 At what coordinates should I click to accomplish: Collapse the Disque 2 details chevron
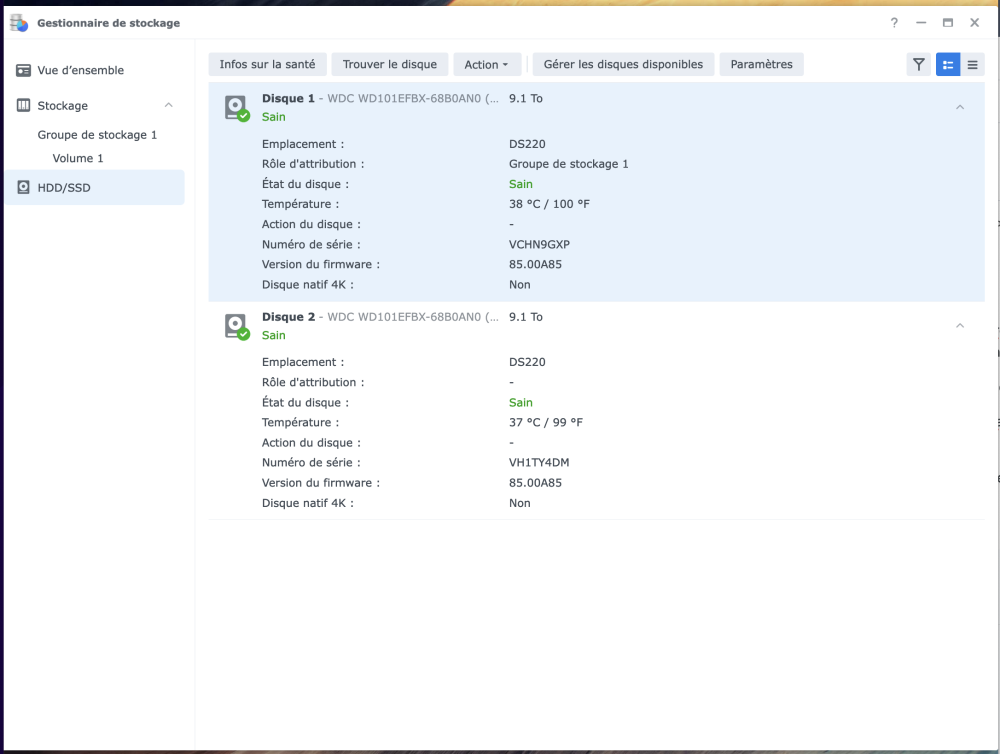(x=960, y=325)
